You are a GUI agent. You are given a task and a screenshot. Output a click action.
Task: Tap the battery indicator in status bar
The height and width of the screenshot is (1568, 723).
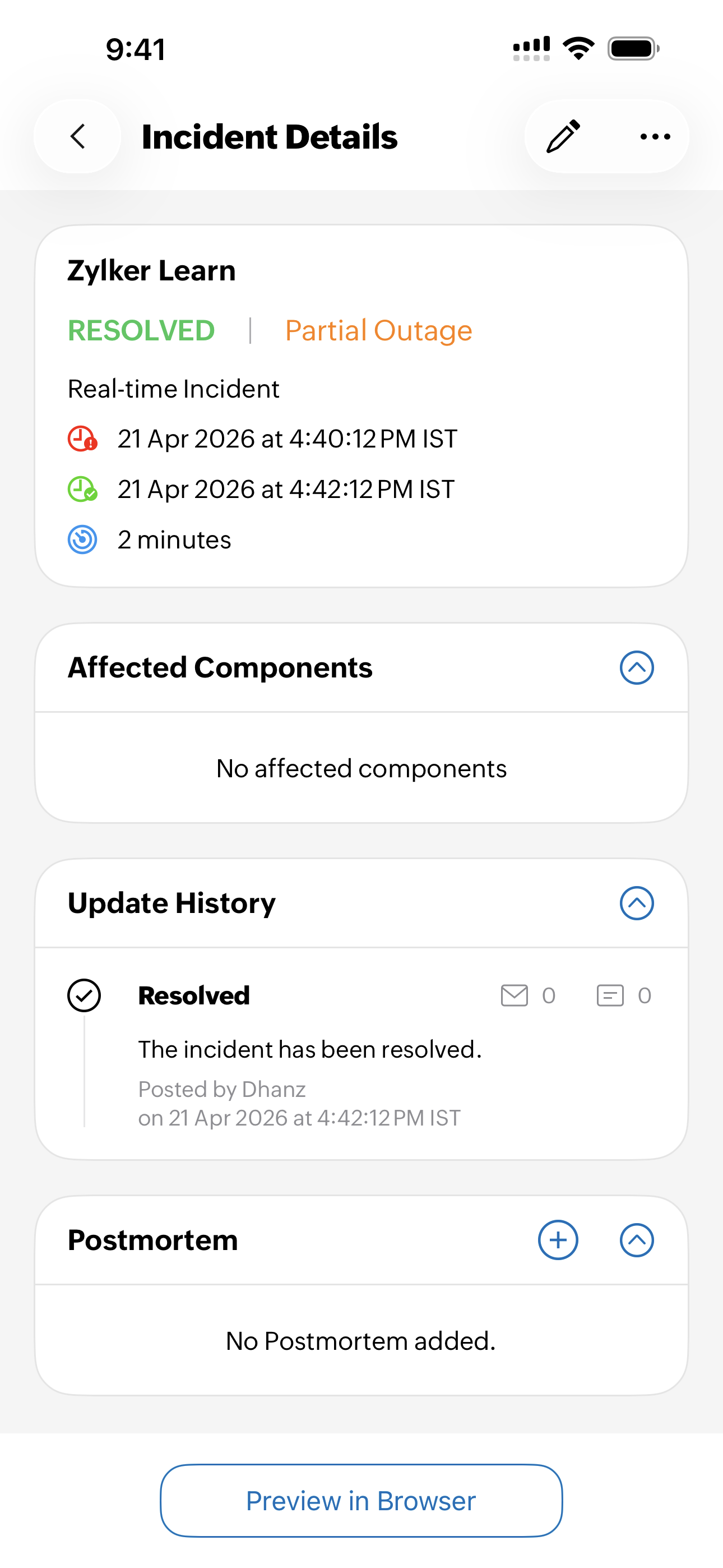tap(633, 49)
